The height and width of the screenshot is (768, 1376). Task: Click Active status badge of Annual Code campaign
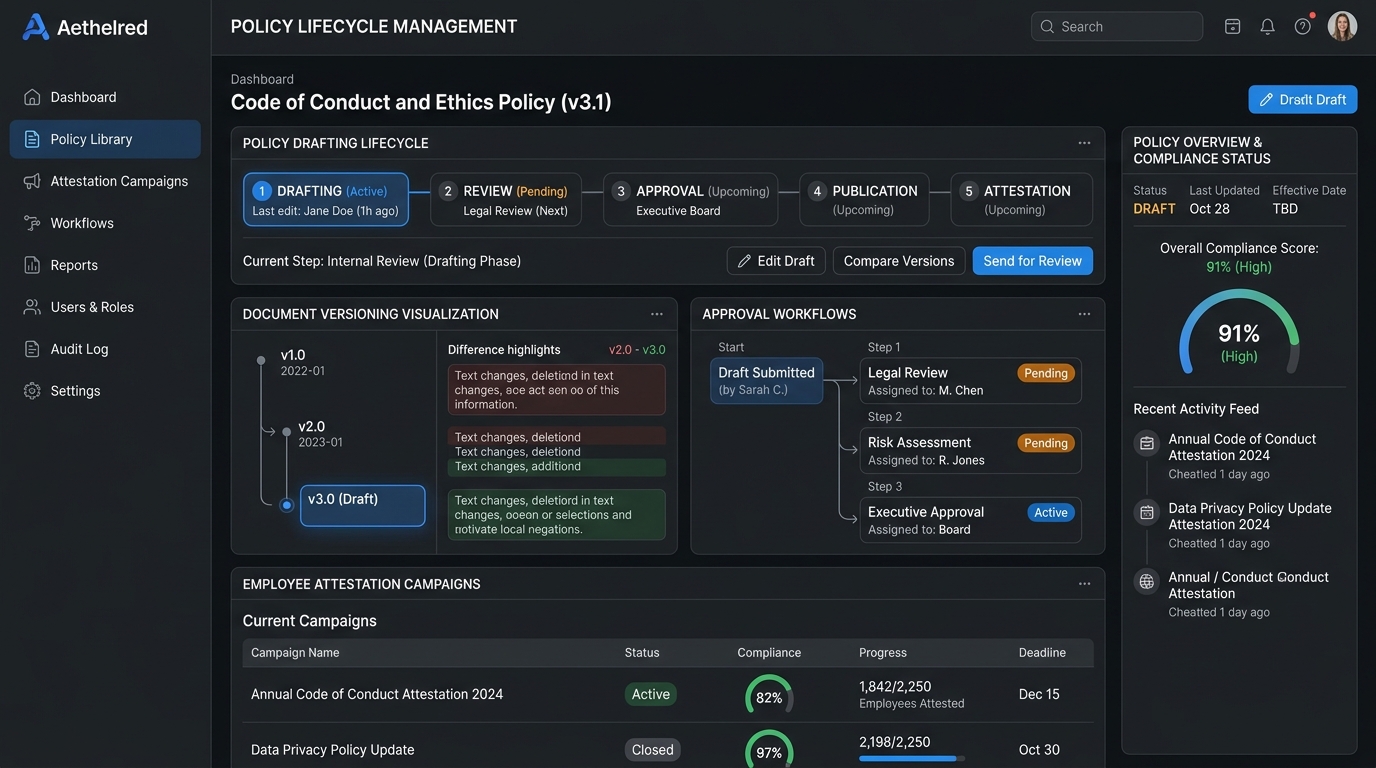point(651,694)
